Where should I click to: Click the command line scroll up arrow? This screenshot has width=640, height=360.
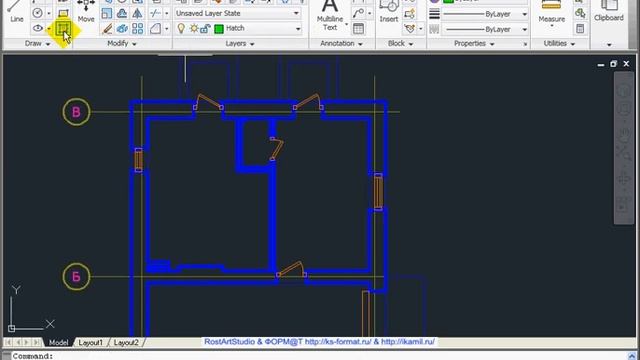pyautogui.click(x=632, y=356)
